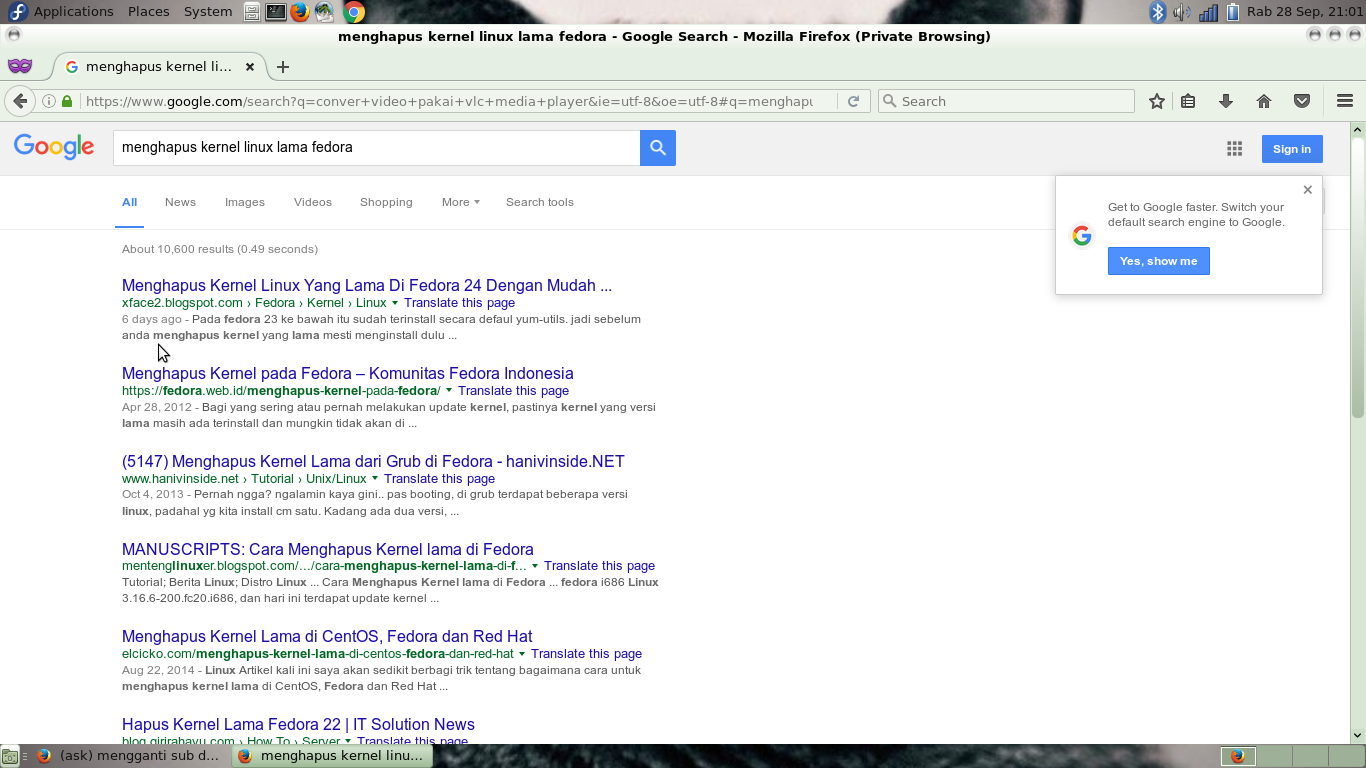
Task: Open the Bluetooth tray icon
Action: coord(1158,12)
